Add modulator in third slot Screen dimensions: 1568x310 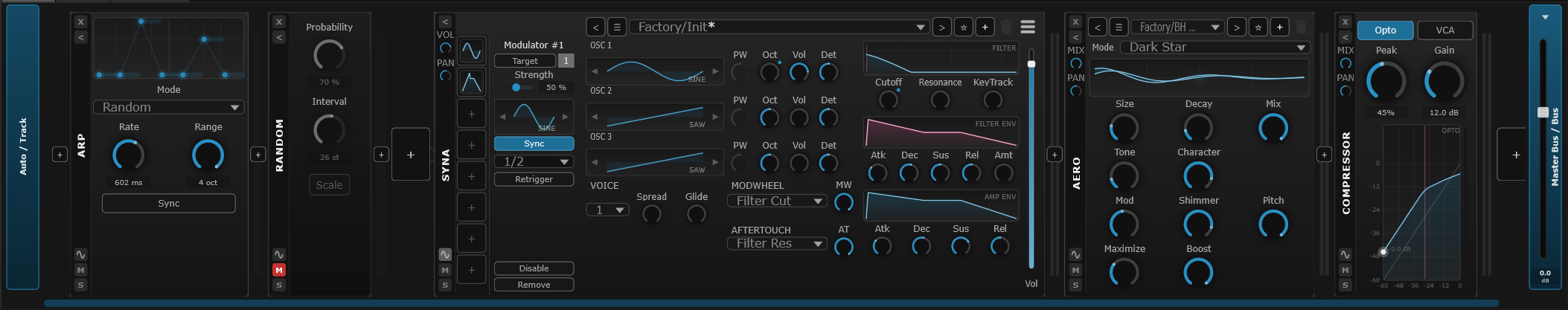click(x=471, y=114)
